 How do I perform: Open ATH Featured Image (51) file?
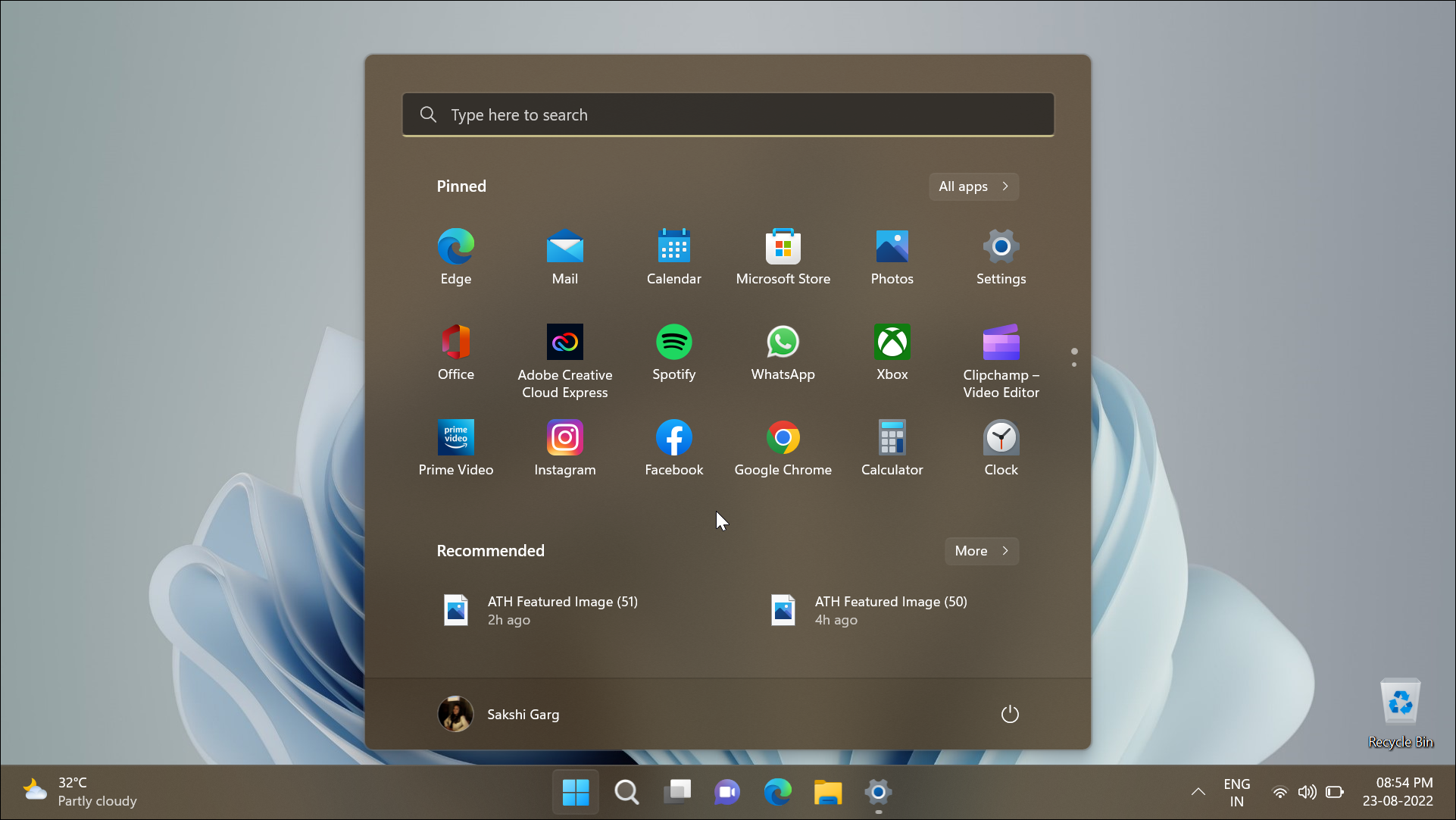561,610
